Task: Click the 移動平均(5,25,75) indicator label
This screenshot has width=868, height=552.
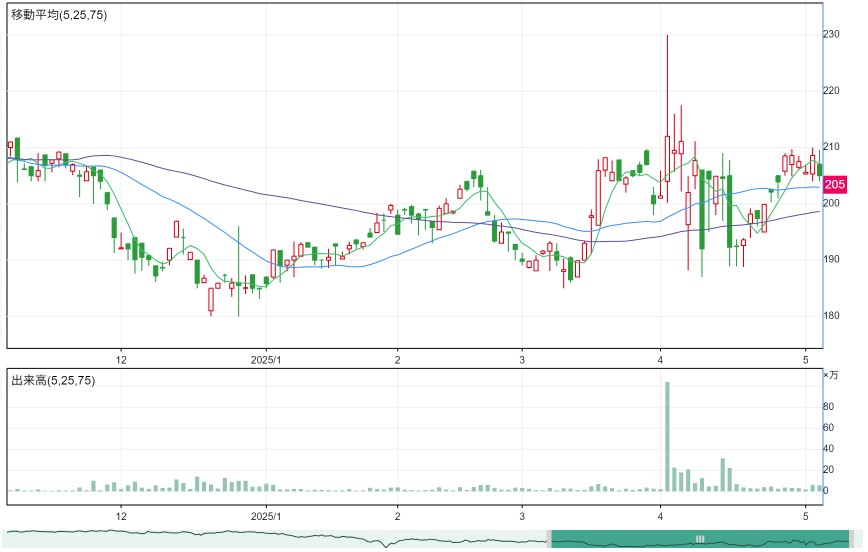Action: tap(59, 16)
